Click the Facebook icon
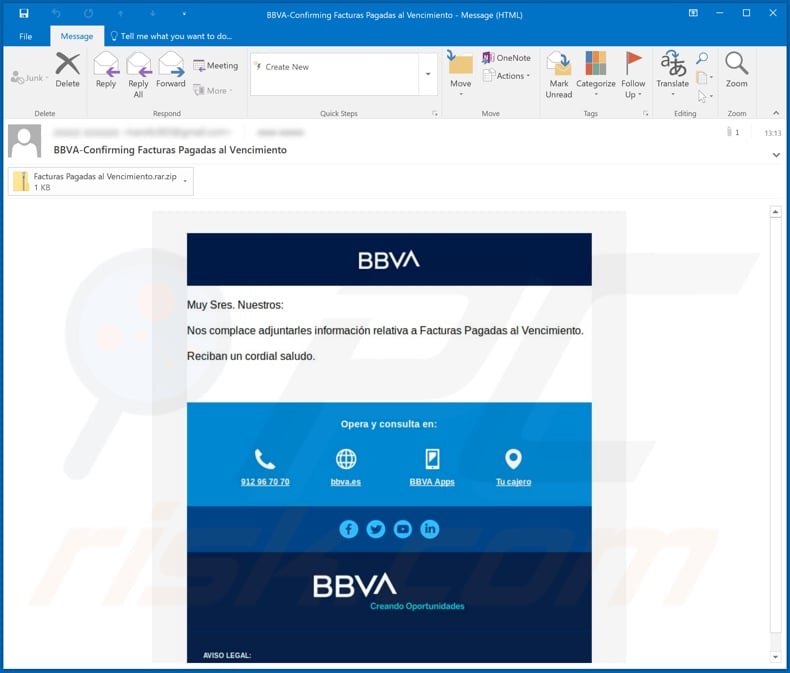The width and height of the screenshot is (790, 673). point(349,529)
